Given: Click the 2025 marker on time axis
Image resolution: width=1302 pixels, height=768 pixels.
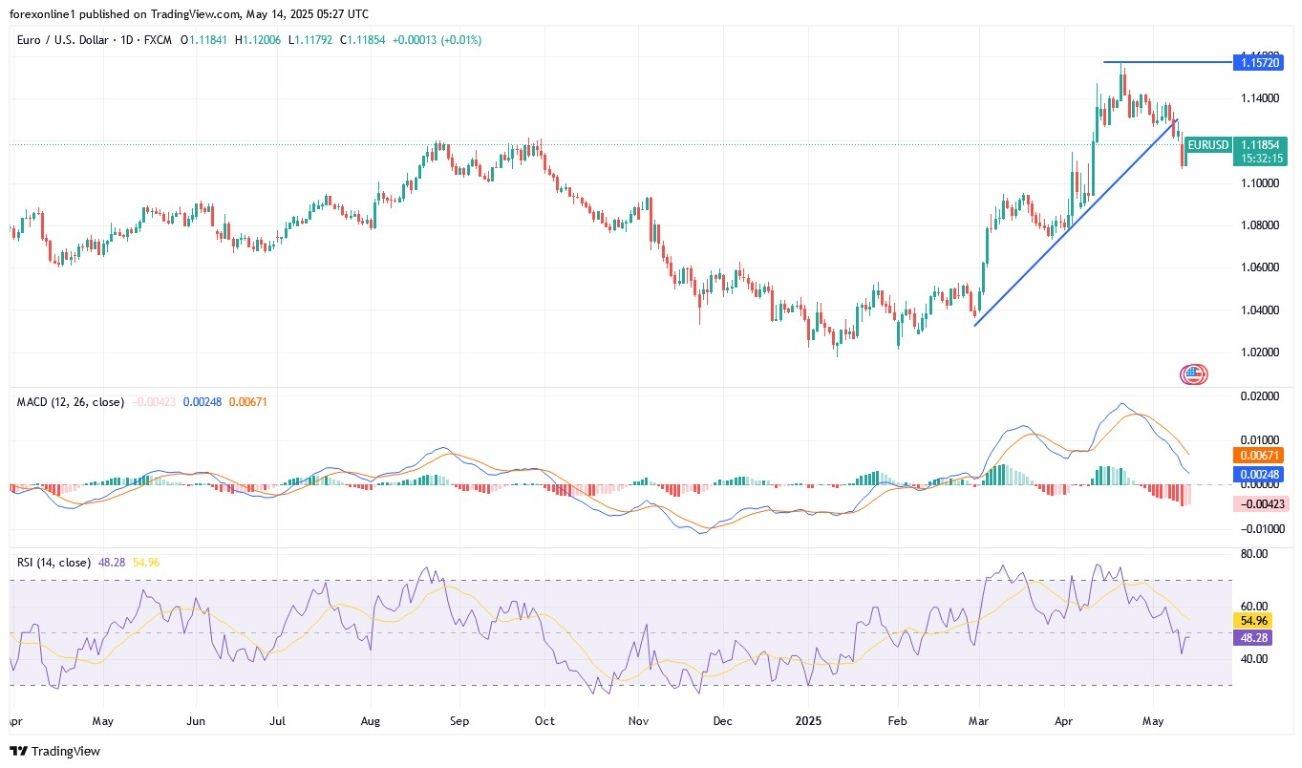Looking at the screenshot, I should pyautogui.click(x=806, y=721).
